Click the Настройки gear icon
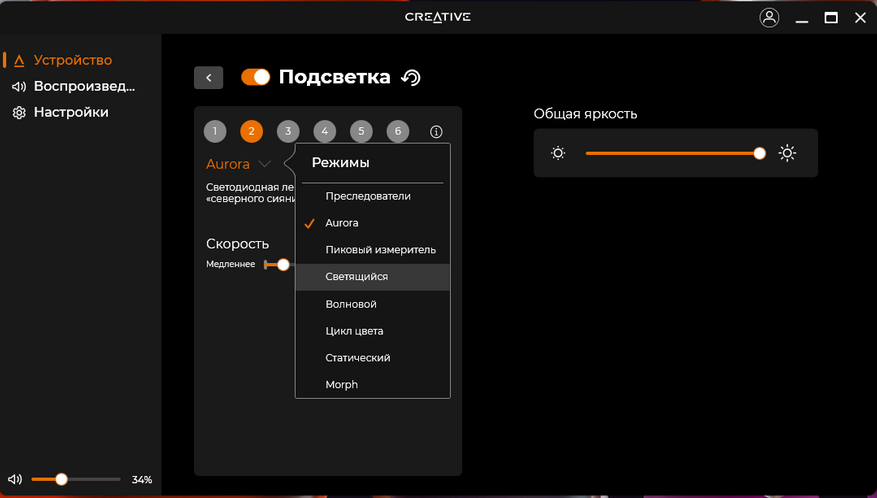The height and width of the screenshot is (498, 877). (19, 112)
